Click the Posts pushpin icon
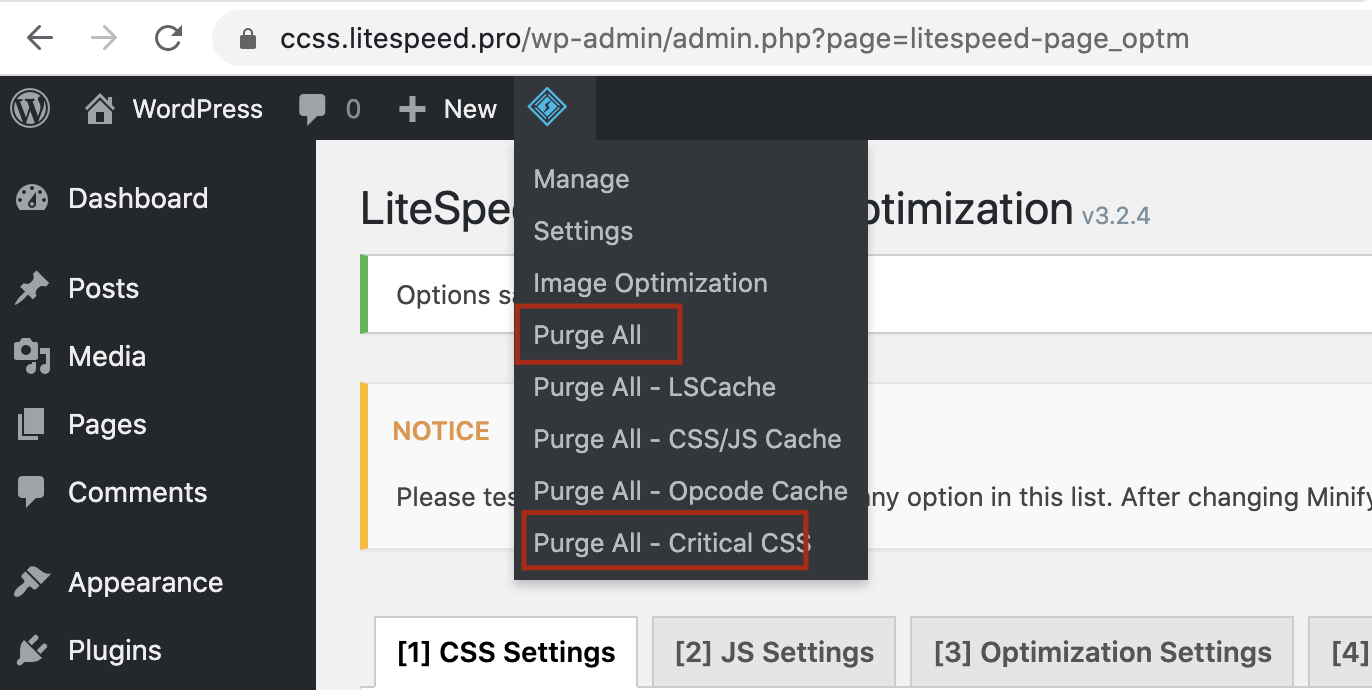The image size is (1372, 690). [32, 289]
